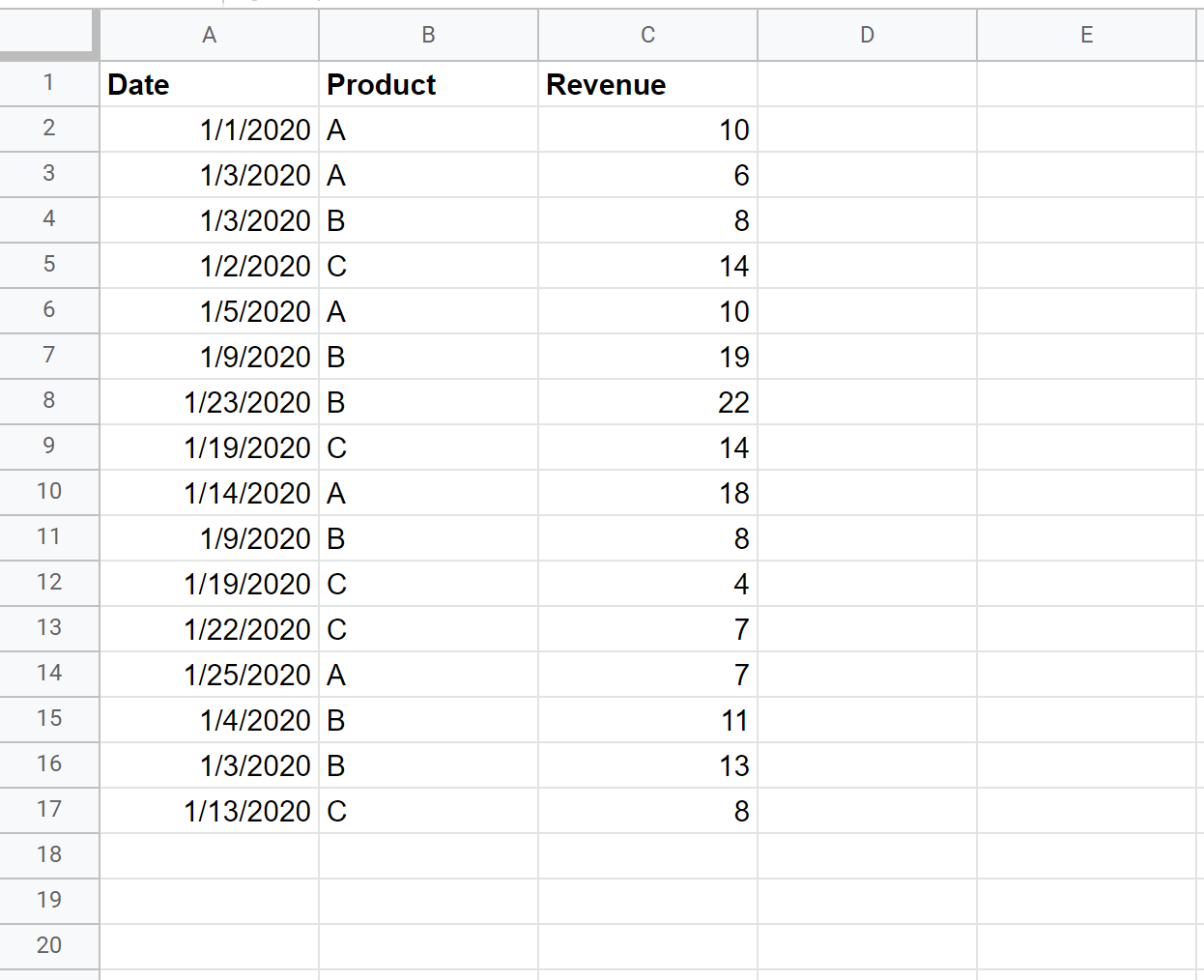This screenshot has width=1204, height=980.
Task: Select the cell containing 1/1/2020
Action: pos(209,130)
